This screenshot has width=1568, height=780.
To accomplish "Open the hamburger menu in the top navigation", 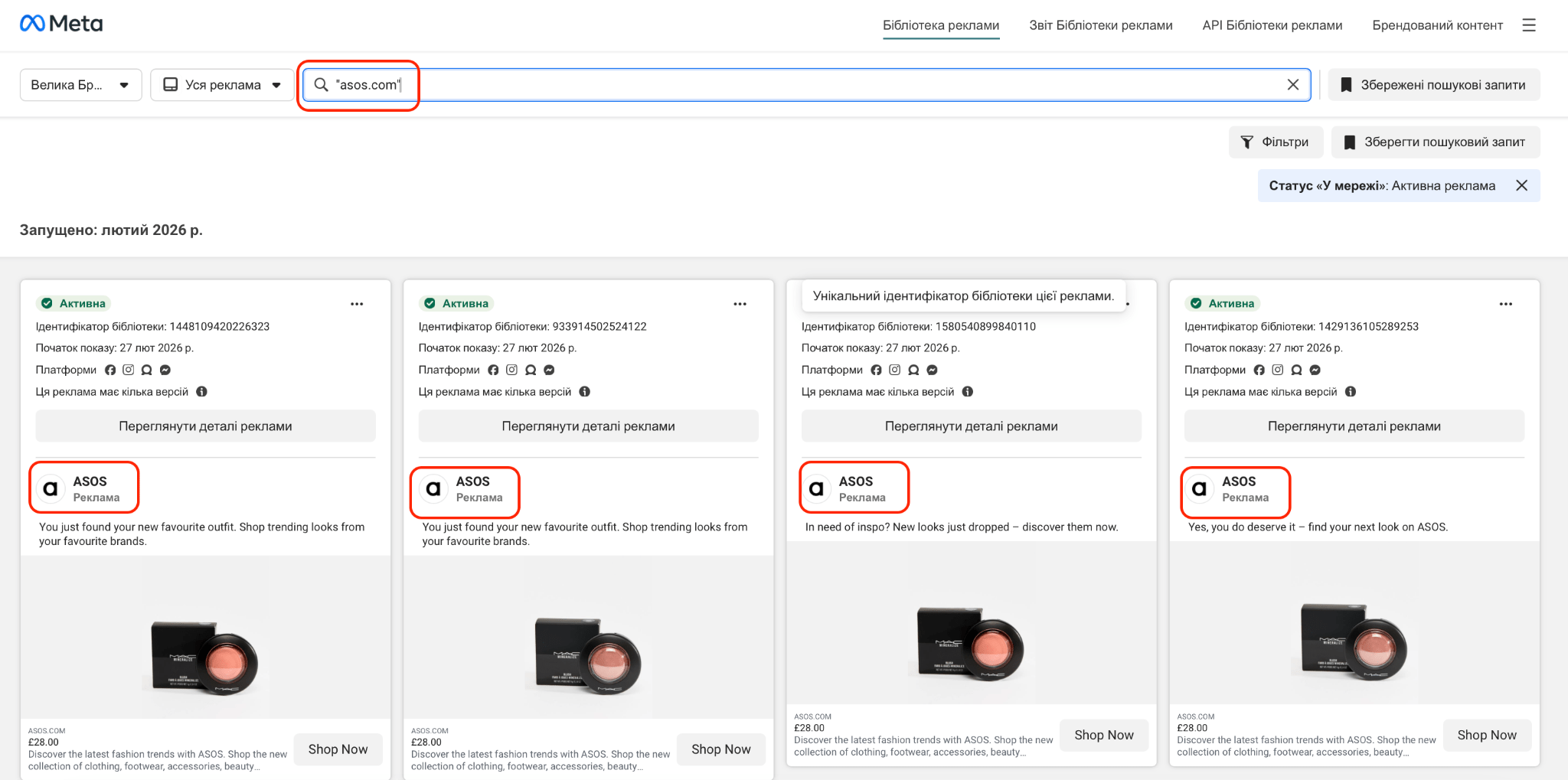I will [x=1529, y=25].
